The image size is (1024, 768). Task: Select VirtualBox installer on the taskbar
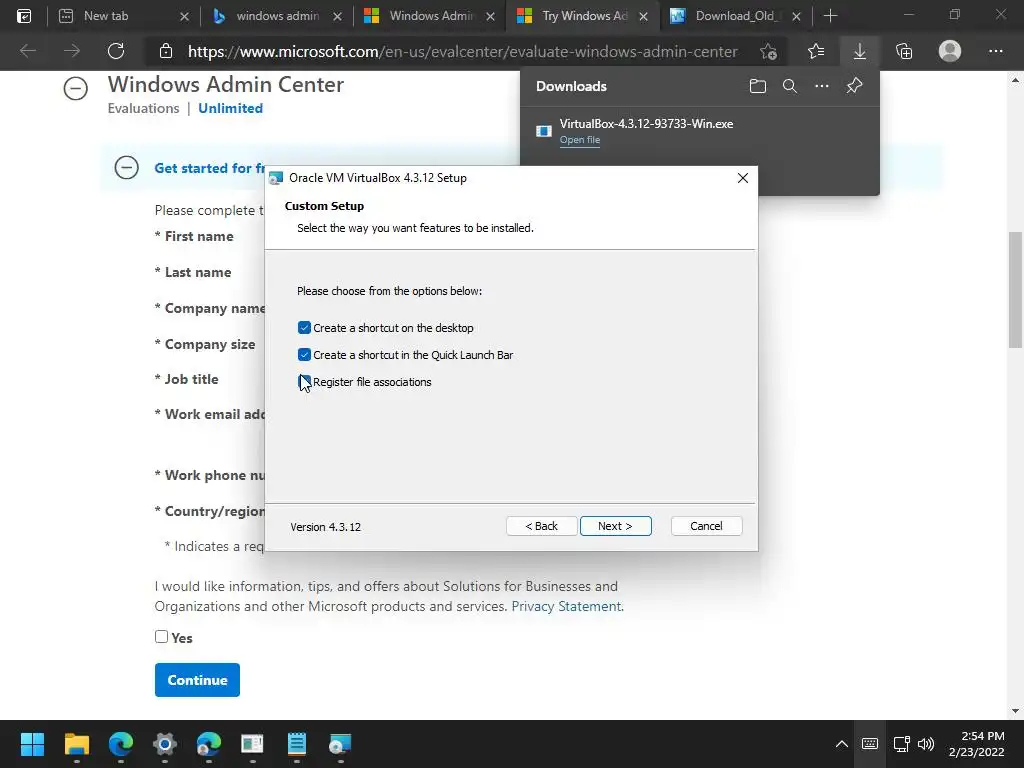tap(340, 744)
